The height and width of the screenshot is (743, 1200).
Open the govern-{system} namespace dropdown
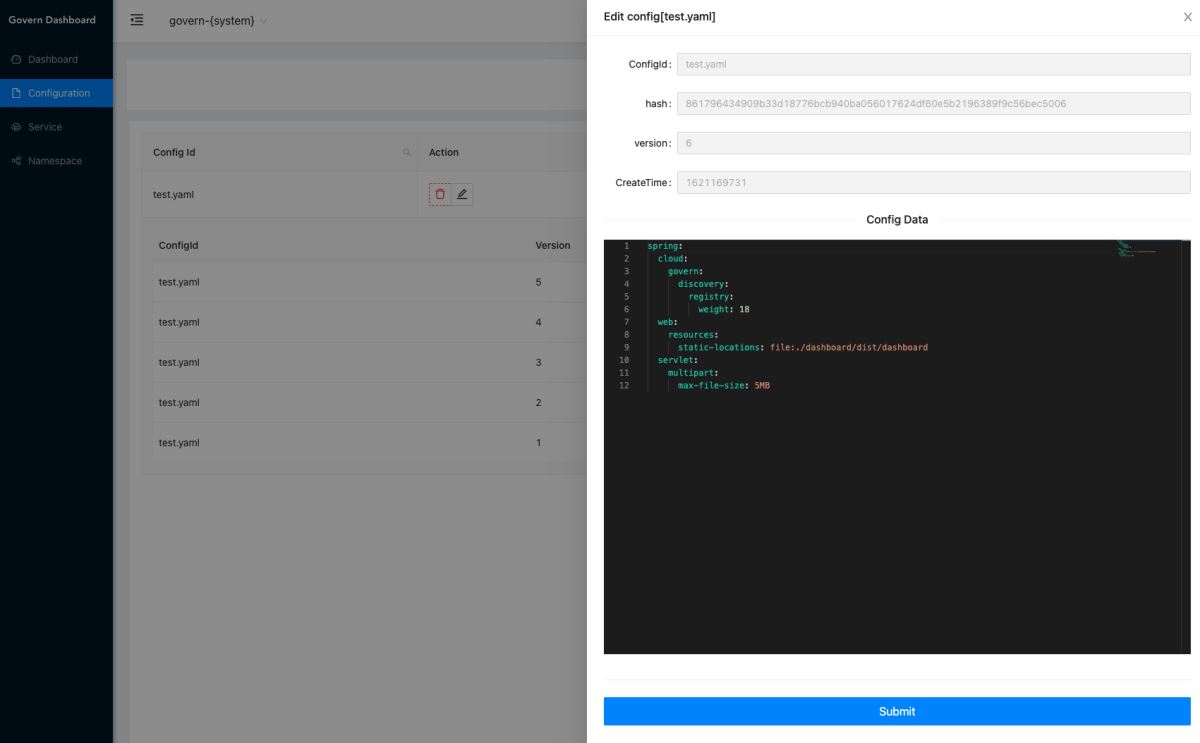tap(218, 21)
